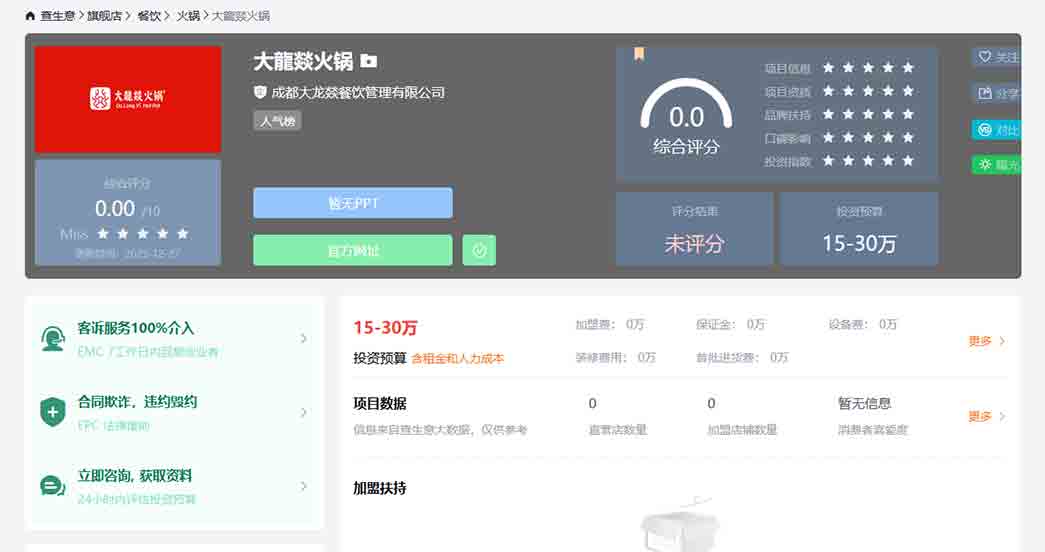This screenshot has height=552, width=1045.
Task: Click the 0.0 综合评分 gauge
Action: (x=686, y=119)
